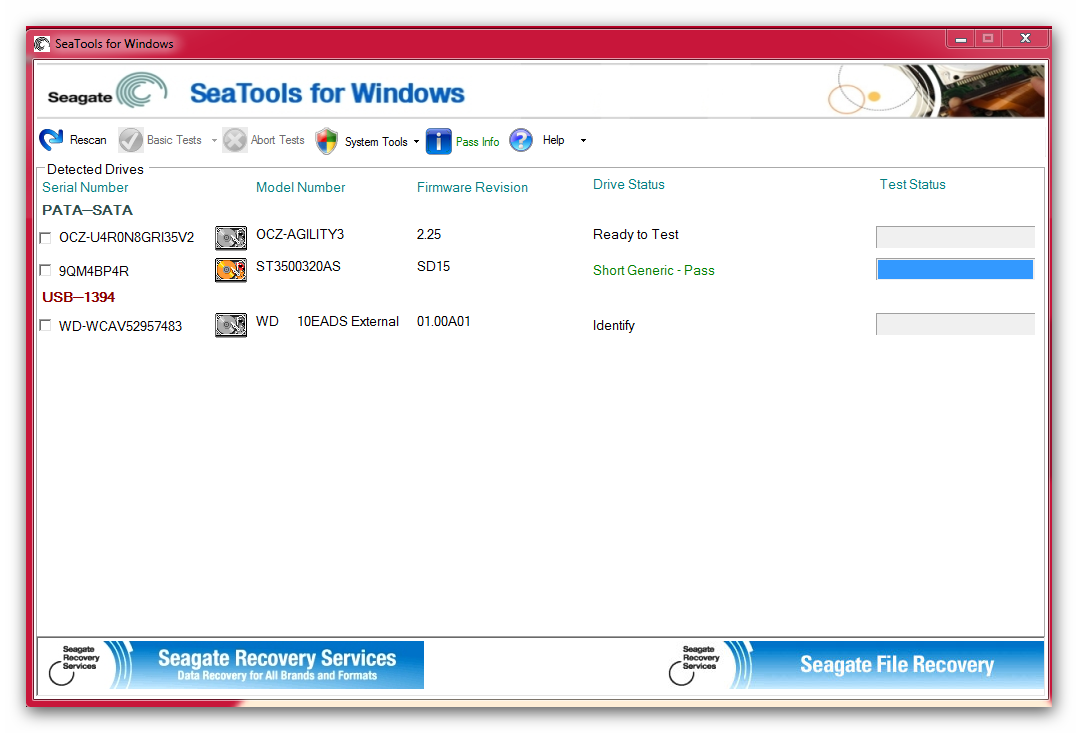This screenshot has width=1078, height=733.
Task: Click the SeaTools title bar app icon
Action: point(42,43)
